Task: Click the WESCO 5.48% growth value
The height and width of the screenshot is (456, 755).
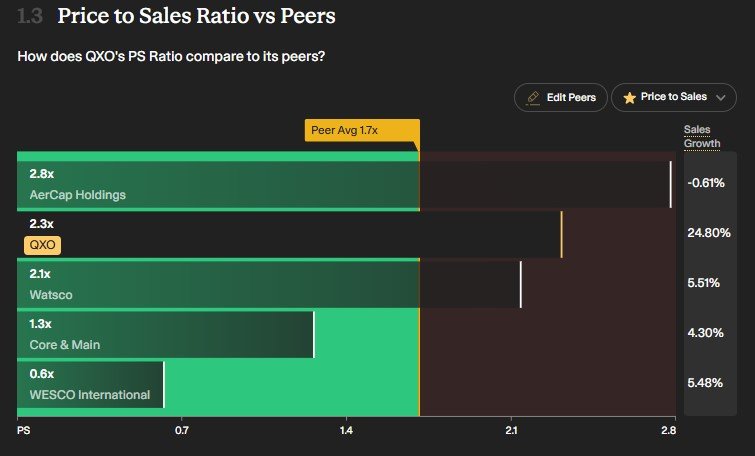Action: click(x=705, y=382)
